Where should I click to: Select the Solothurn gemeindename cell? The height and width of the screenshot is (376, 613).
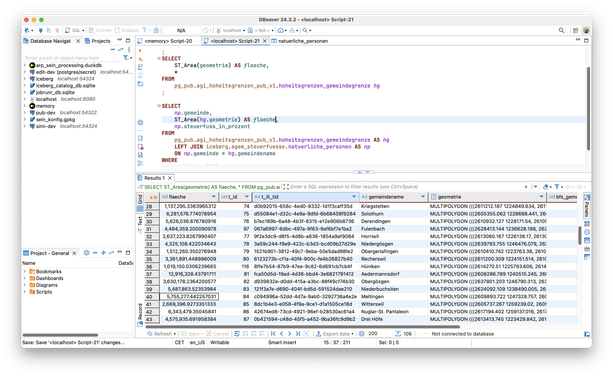[394, 214]
